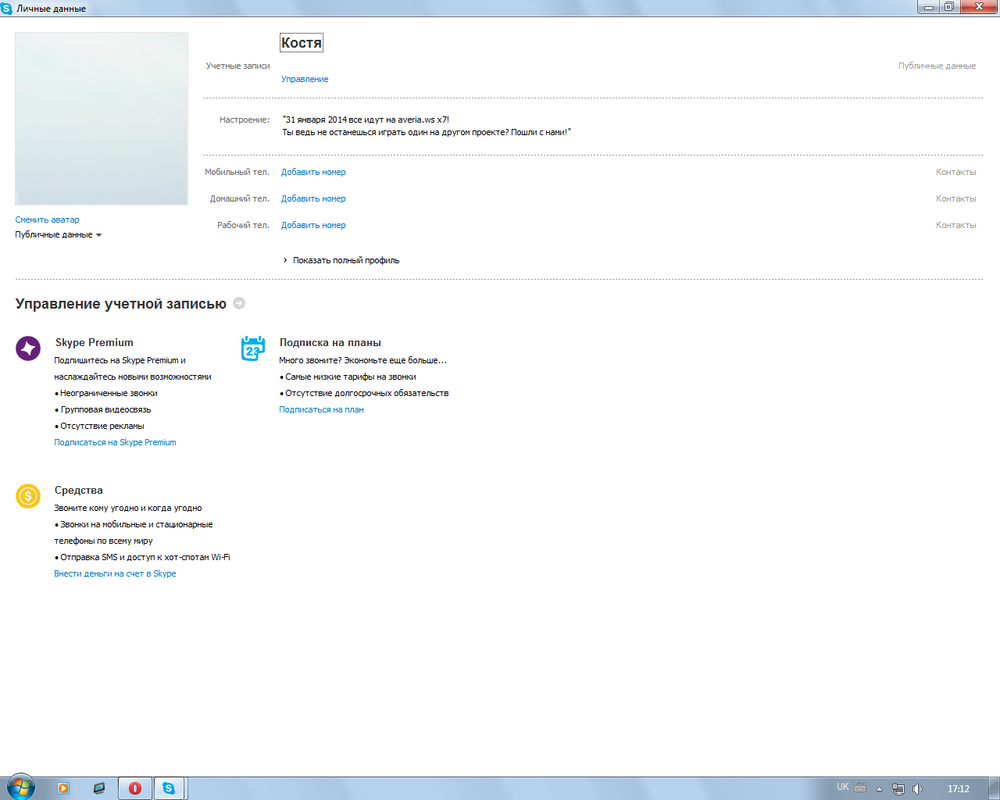Open the Opera browser taskbar icon
Screen dimensions: 1000x800
(133, 788)
